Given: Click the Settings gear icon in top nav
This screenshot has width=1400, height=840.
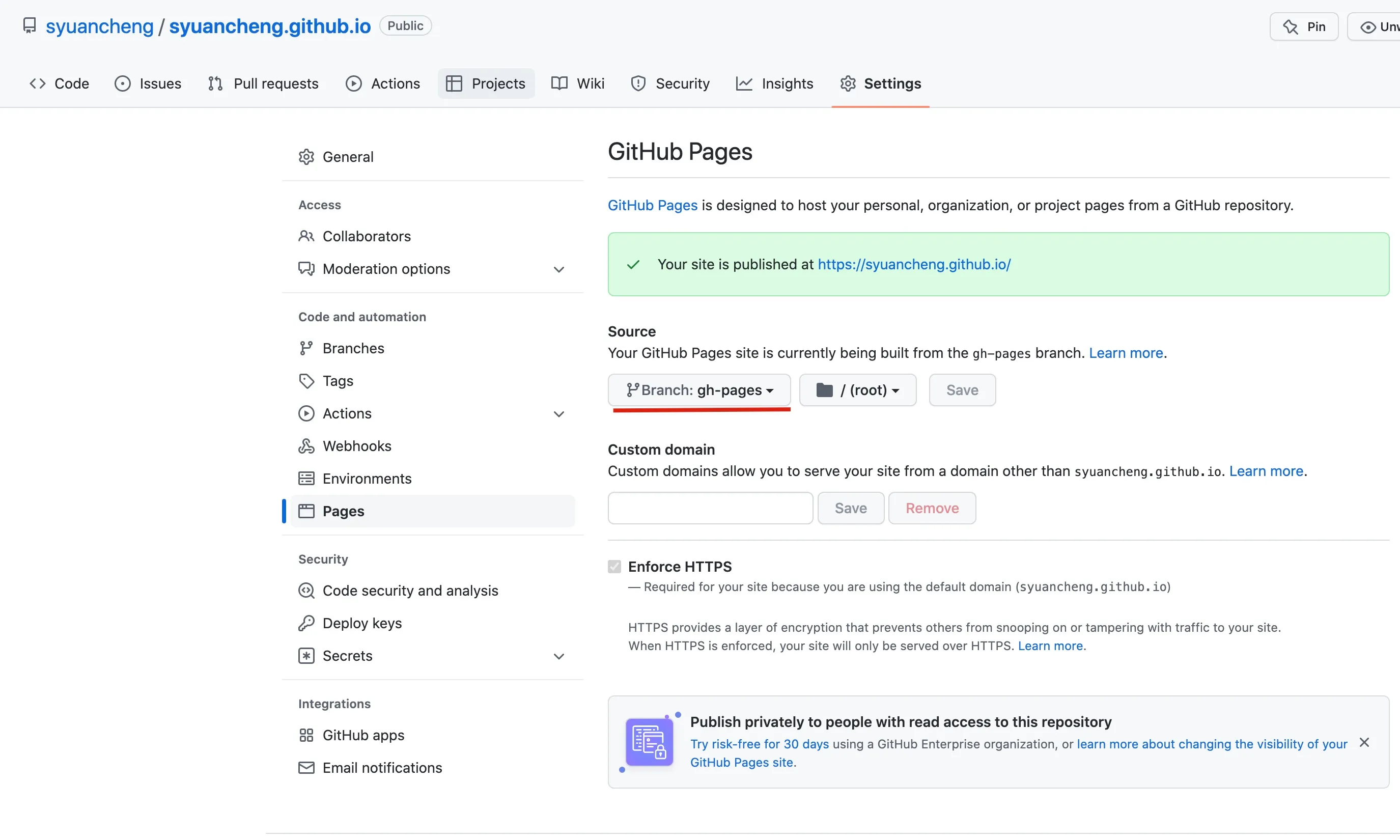Looking at the screenshot, I should click(848, 84).
